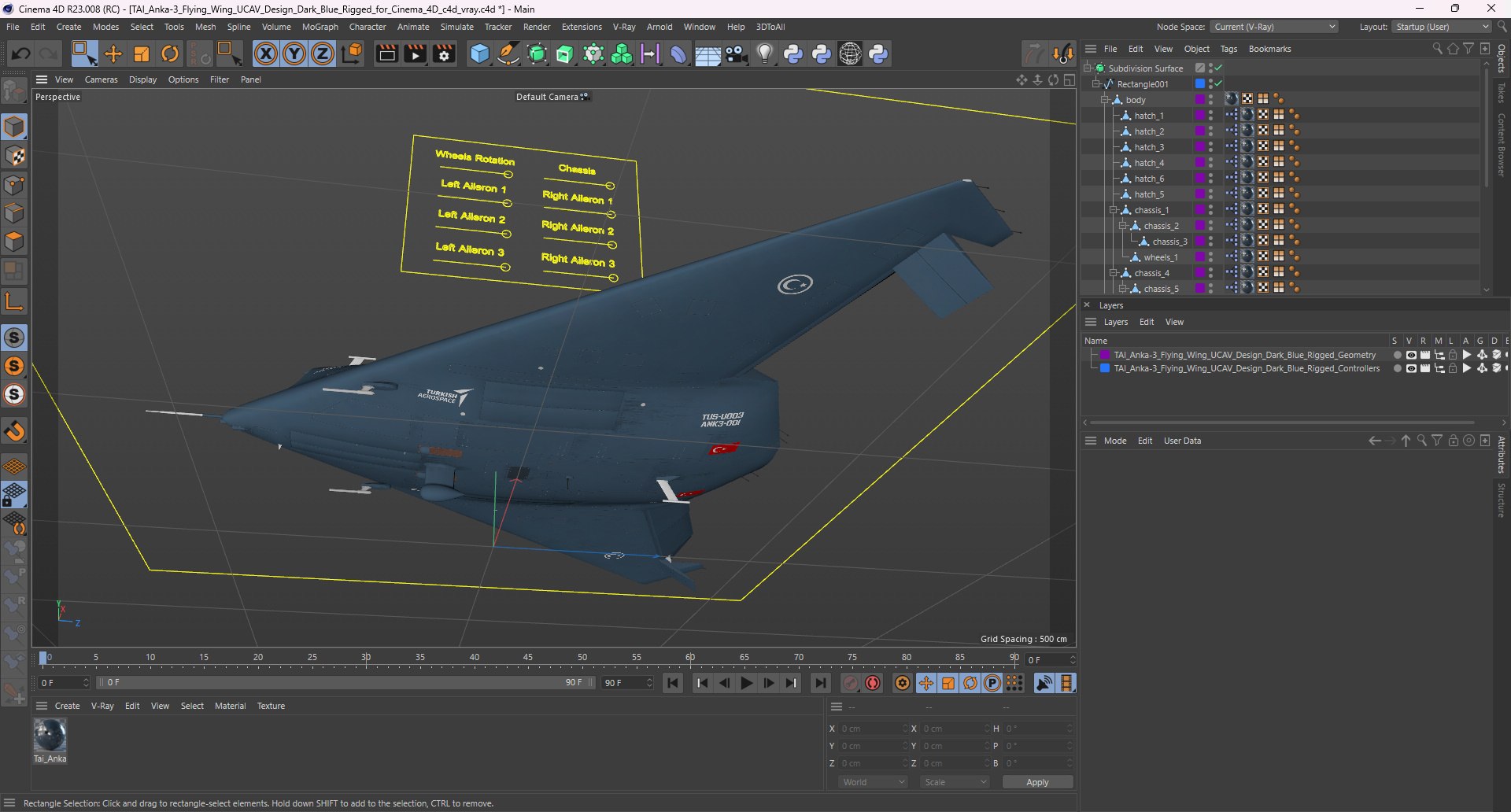Open Render Settings gear clapperboard
This screenshot has height=812, width=1511.
[444, 54]
